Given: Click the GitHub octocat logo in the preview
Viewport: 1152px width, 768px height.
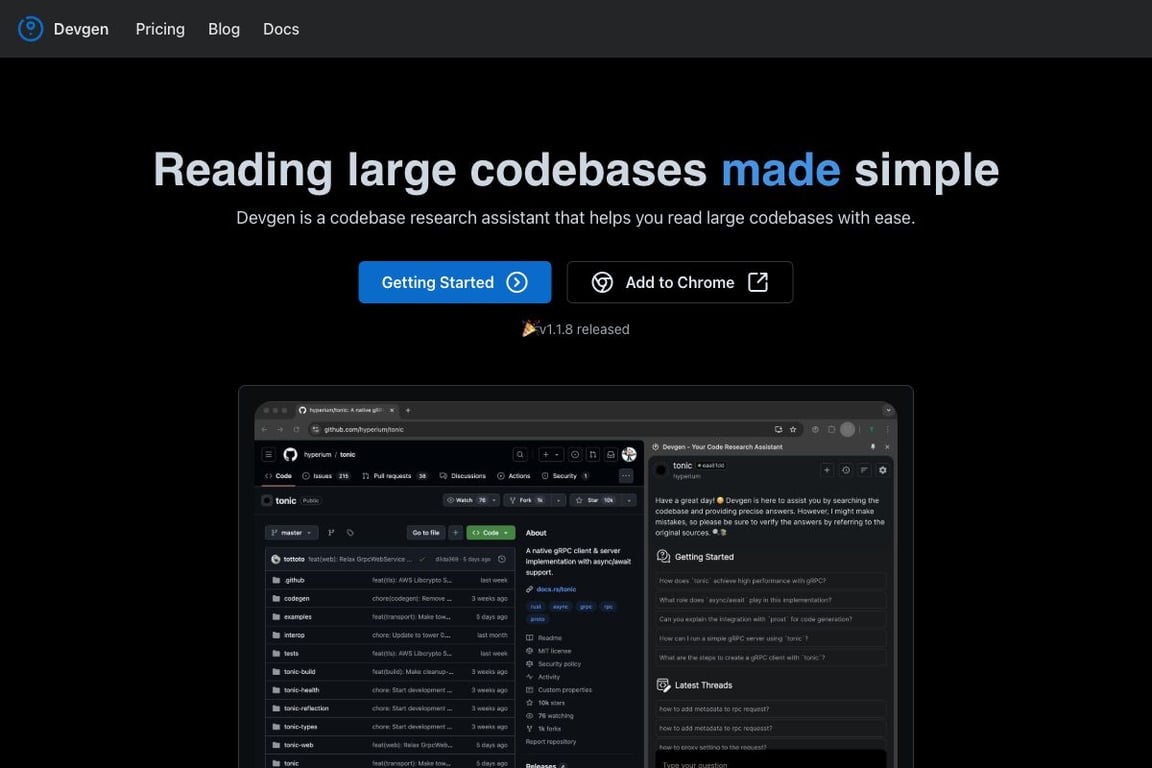Looking at the screenshot, I should (x=290, y=455).
